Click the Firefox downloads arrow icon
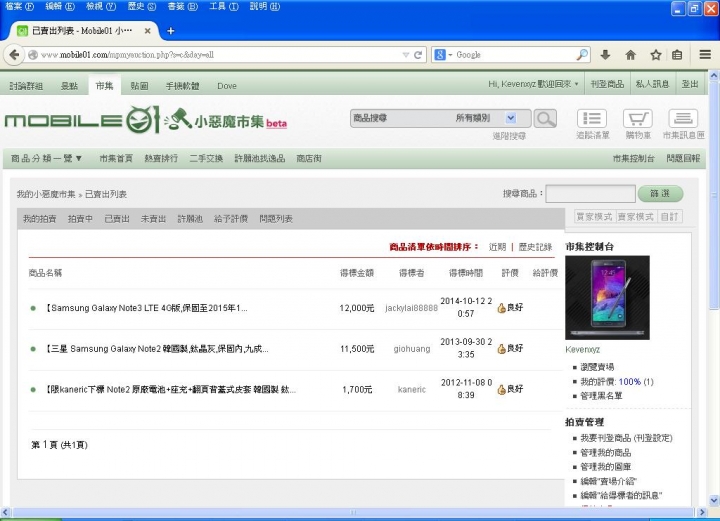This screenshot has height=521, width=720. (605, 55)
